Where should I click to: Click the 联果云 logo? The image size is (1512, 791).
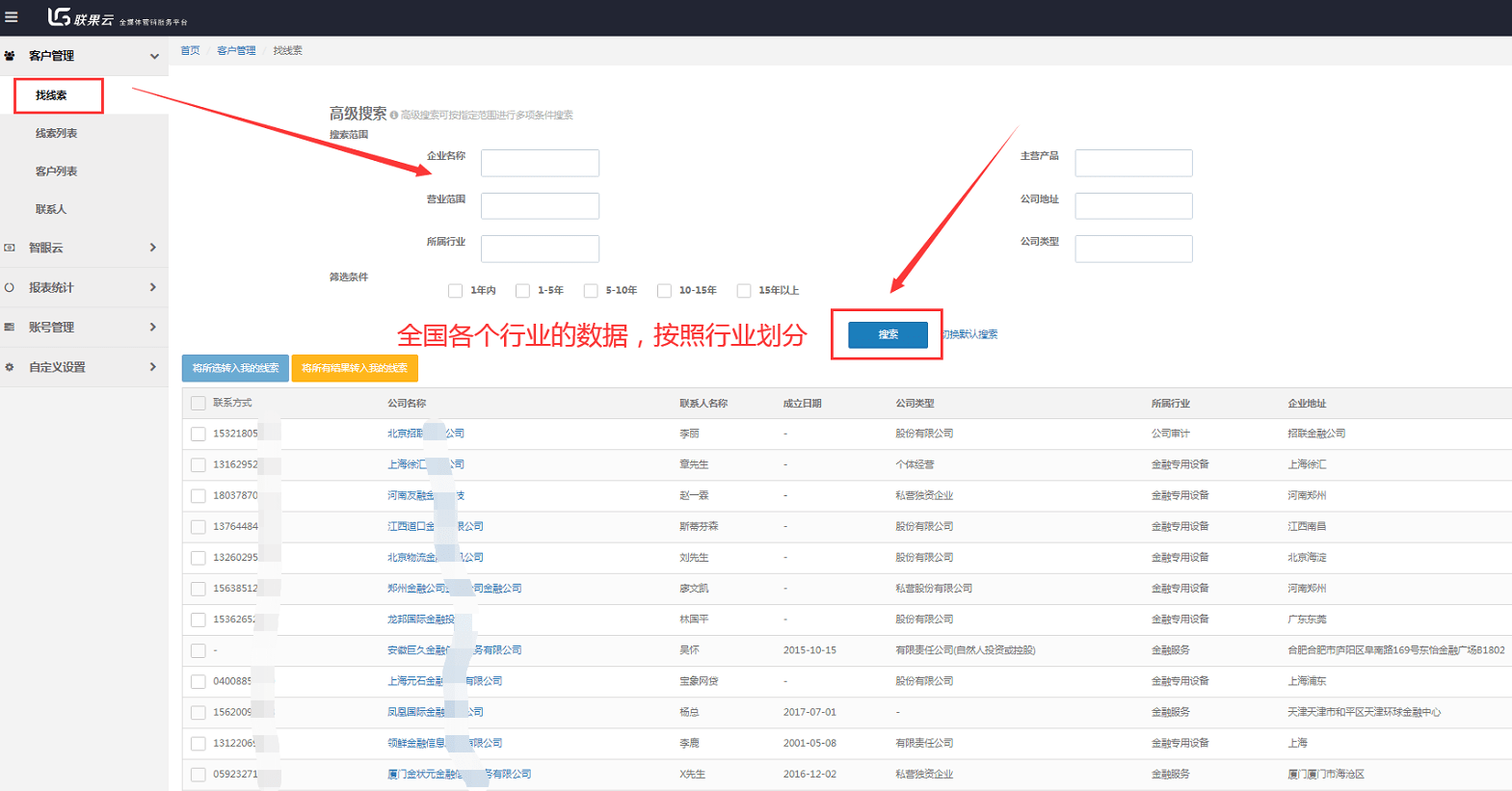coord(81,17)
